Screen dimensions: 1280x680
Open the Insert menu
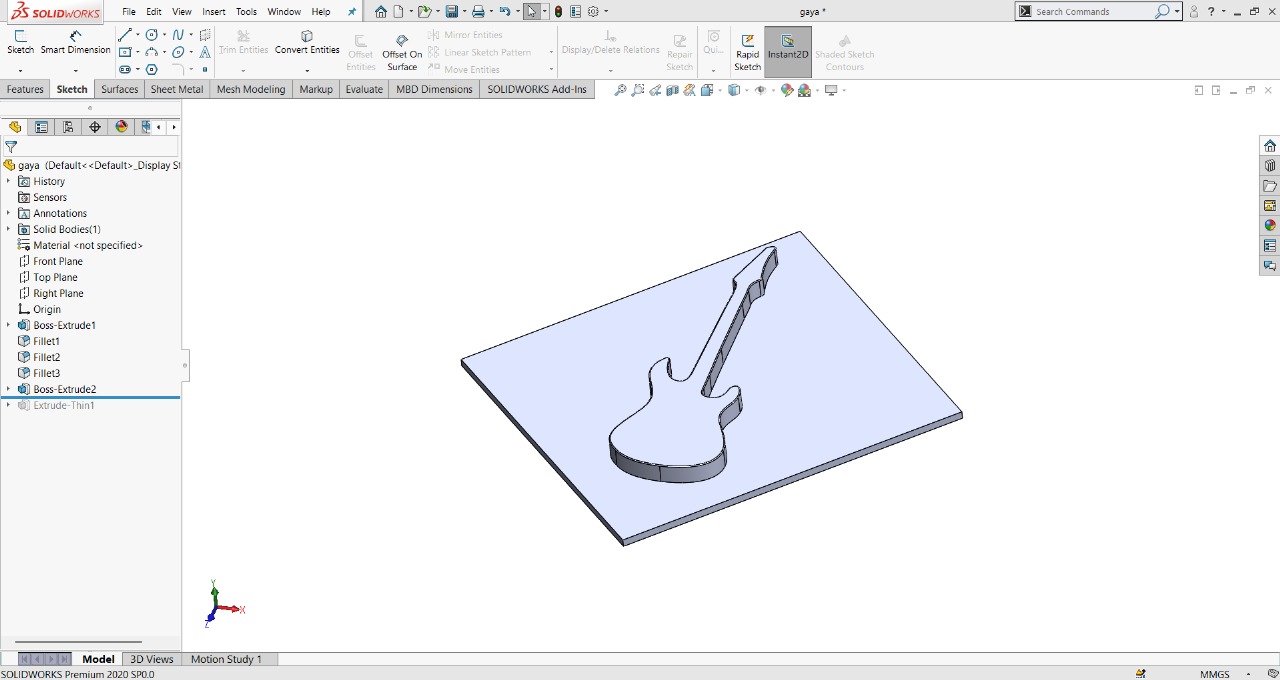click(214, 12)
